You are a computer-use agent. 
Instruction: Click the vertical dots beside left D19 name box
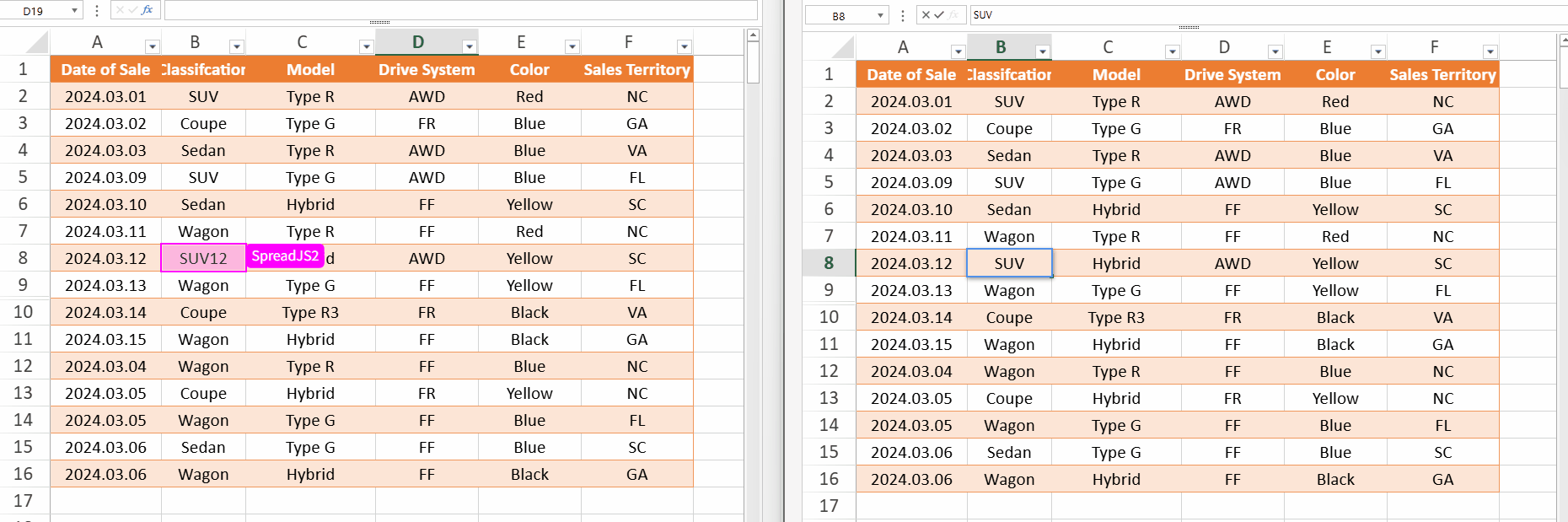97,10
